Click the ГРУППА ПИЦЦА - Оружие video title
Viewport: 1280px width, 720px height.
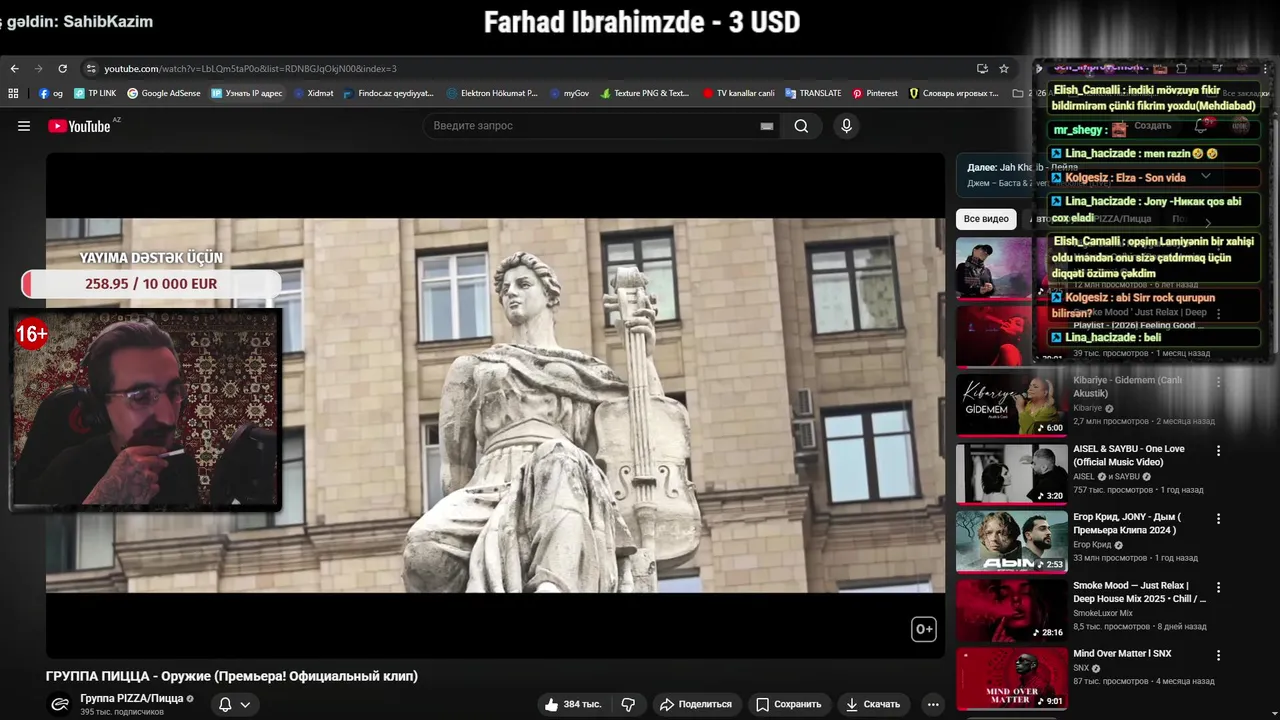click(232, 676)
